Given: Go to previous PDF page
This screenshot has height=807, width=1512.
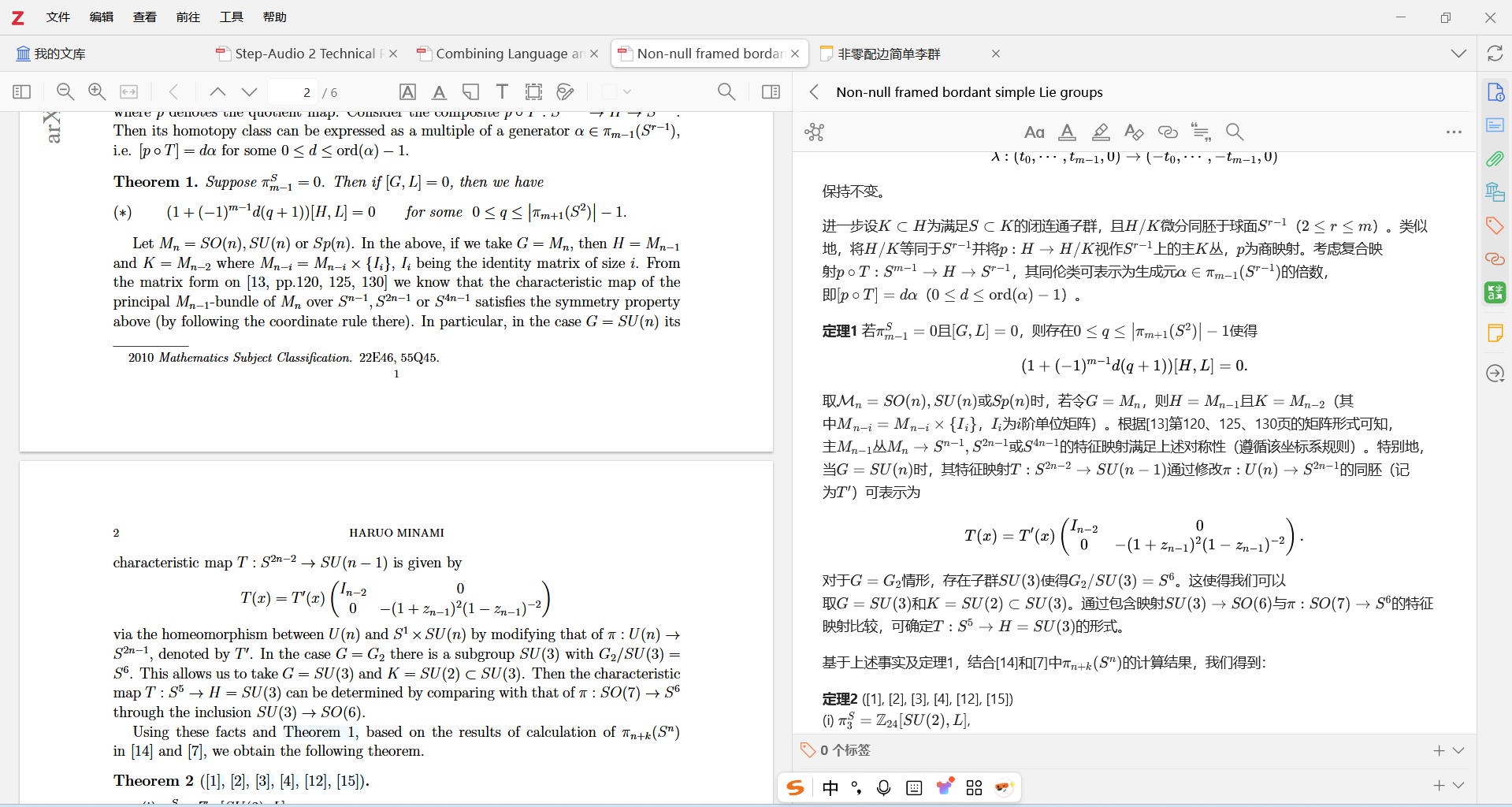Looking at the screenshot, I should click(217, 92).
